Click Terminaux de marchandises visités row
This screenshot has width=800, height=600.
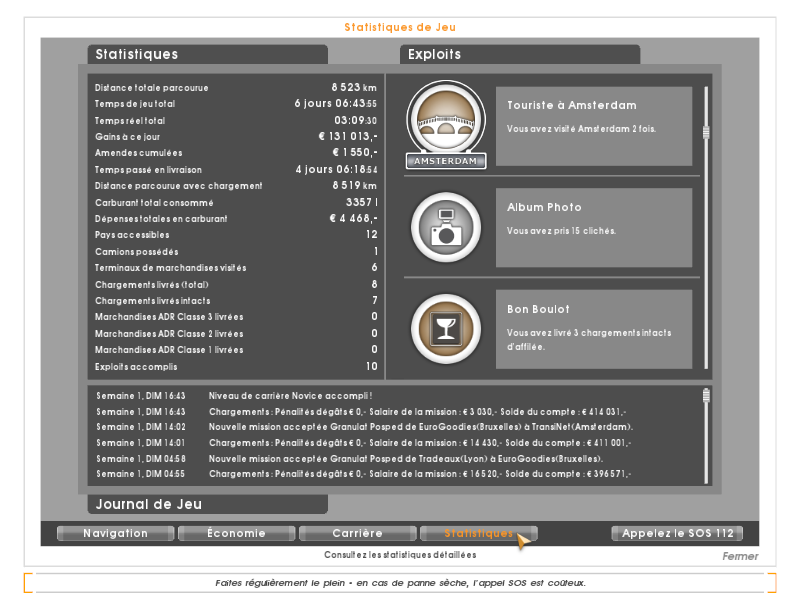click(x=236, y=268)
